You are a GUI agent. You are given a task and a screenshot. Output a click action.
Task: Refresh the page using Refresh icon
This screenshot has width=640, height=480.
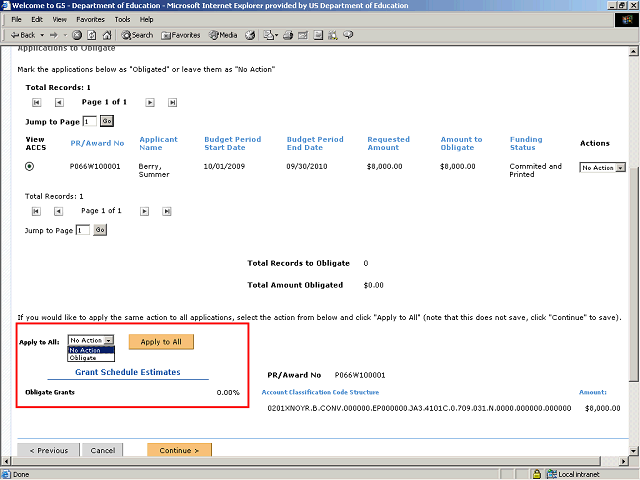pos(92,35)
